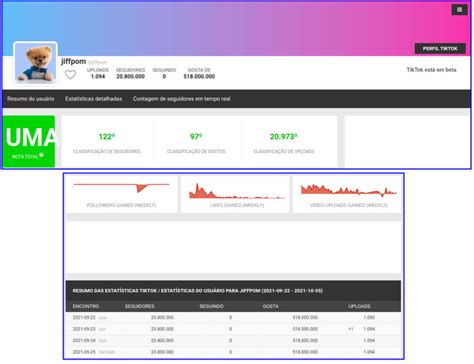Screen dimensions: 474x364
Task: Click the PERFIL TIKTOK button
Action: coord(440,49)
